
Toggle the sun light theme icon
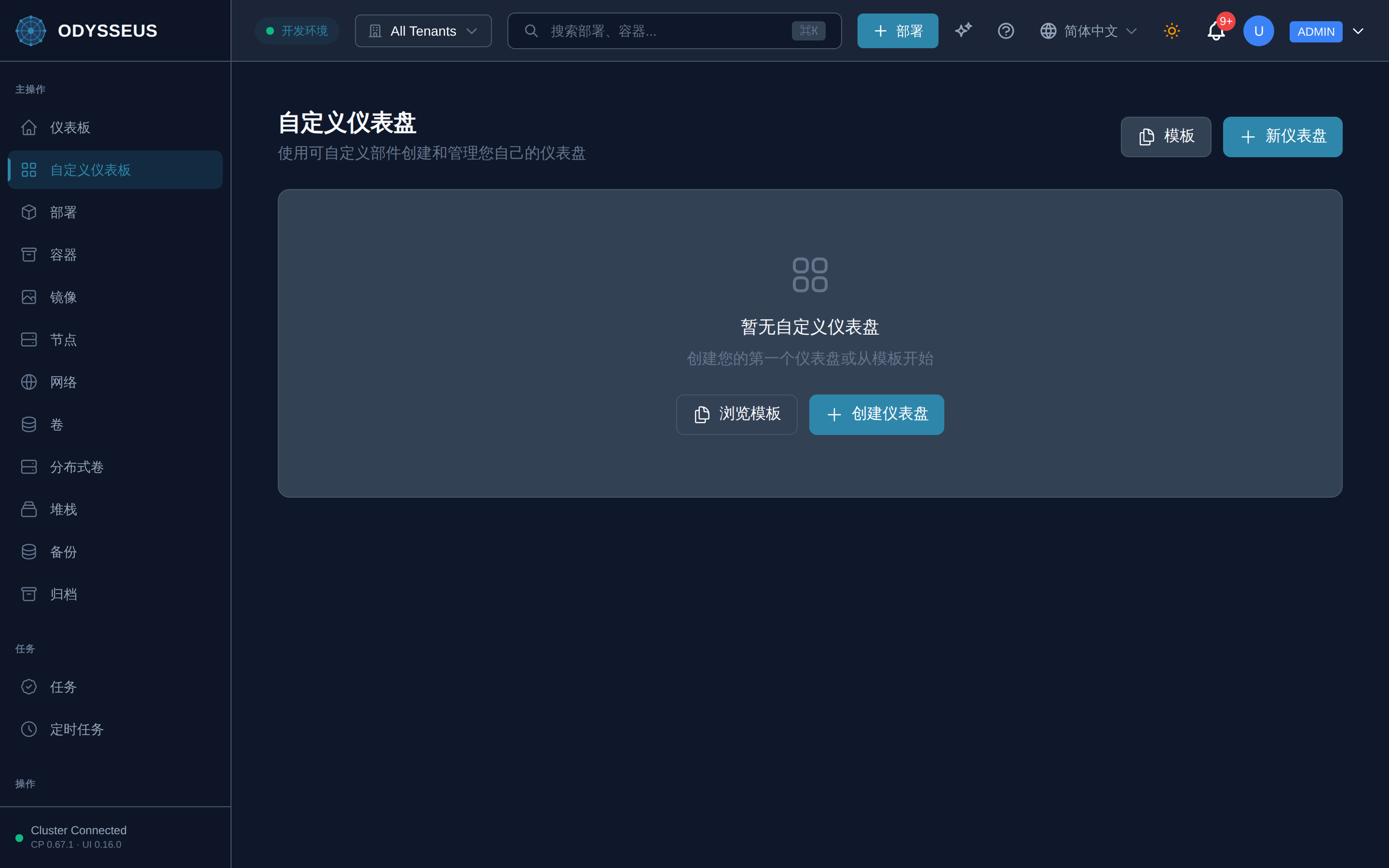1171,31
